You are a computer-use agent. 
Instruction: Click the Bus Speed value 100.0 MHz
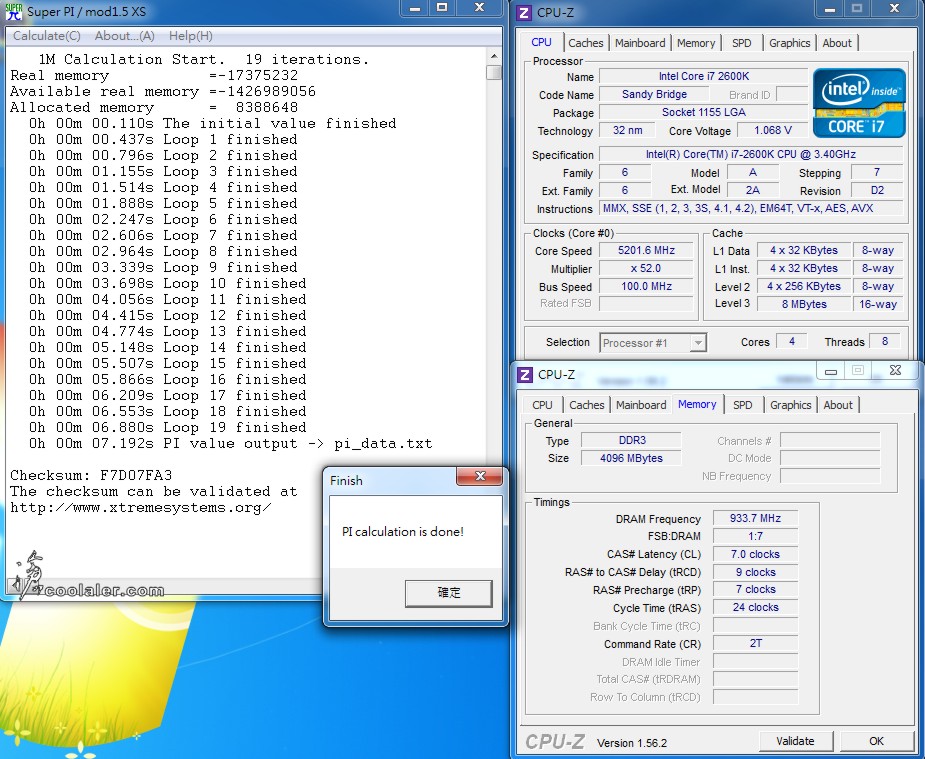tap(646, 287)
